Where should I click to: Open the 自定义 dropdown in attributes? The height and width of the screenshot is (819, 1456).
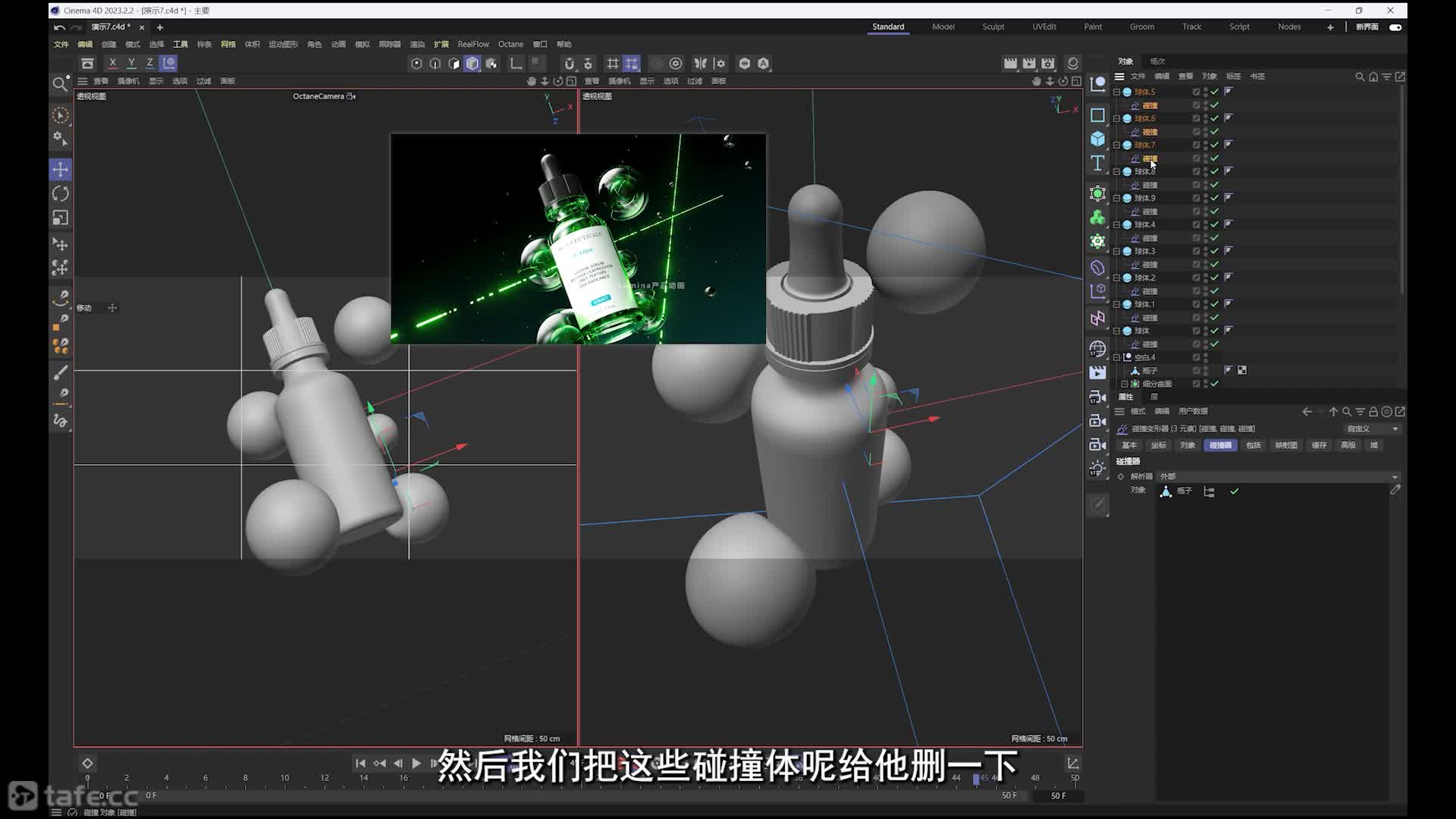pos(1371,428)
